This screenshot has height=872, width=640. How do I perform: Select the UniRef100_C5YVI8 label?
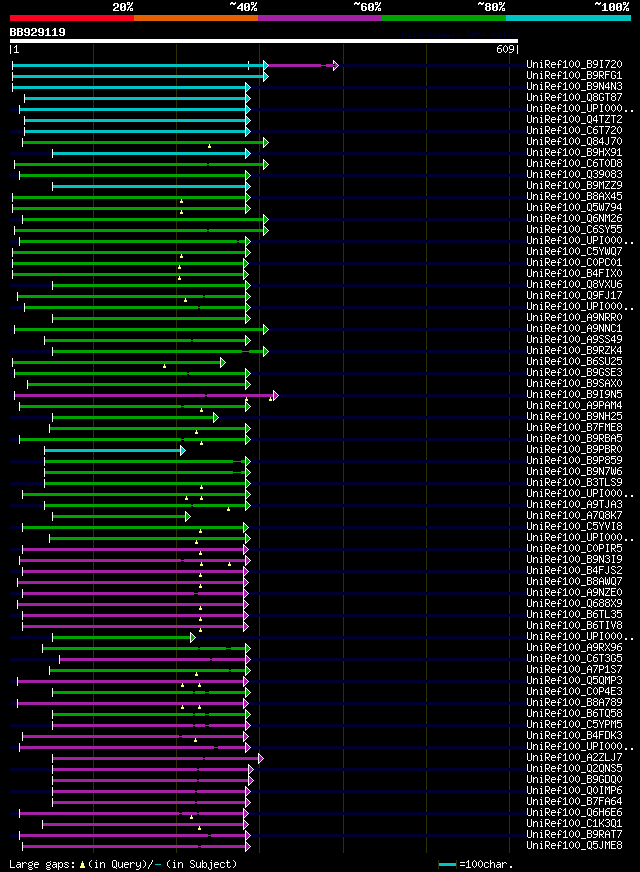574,527
